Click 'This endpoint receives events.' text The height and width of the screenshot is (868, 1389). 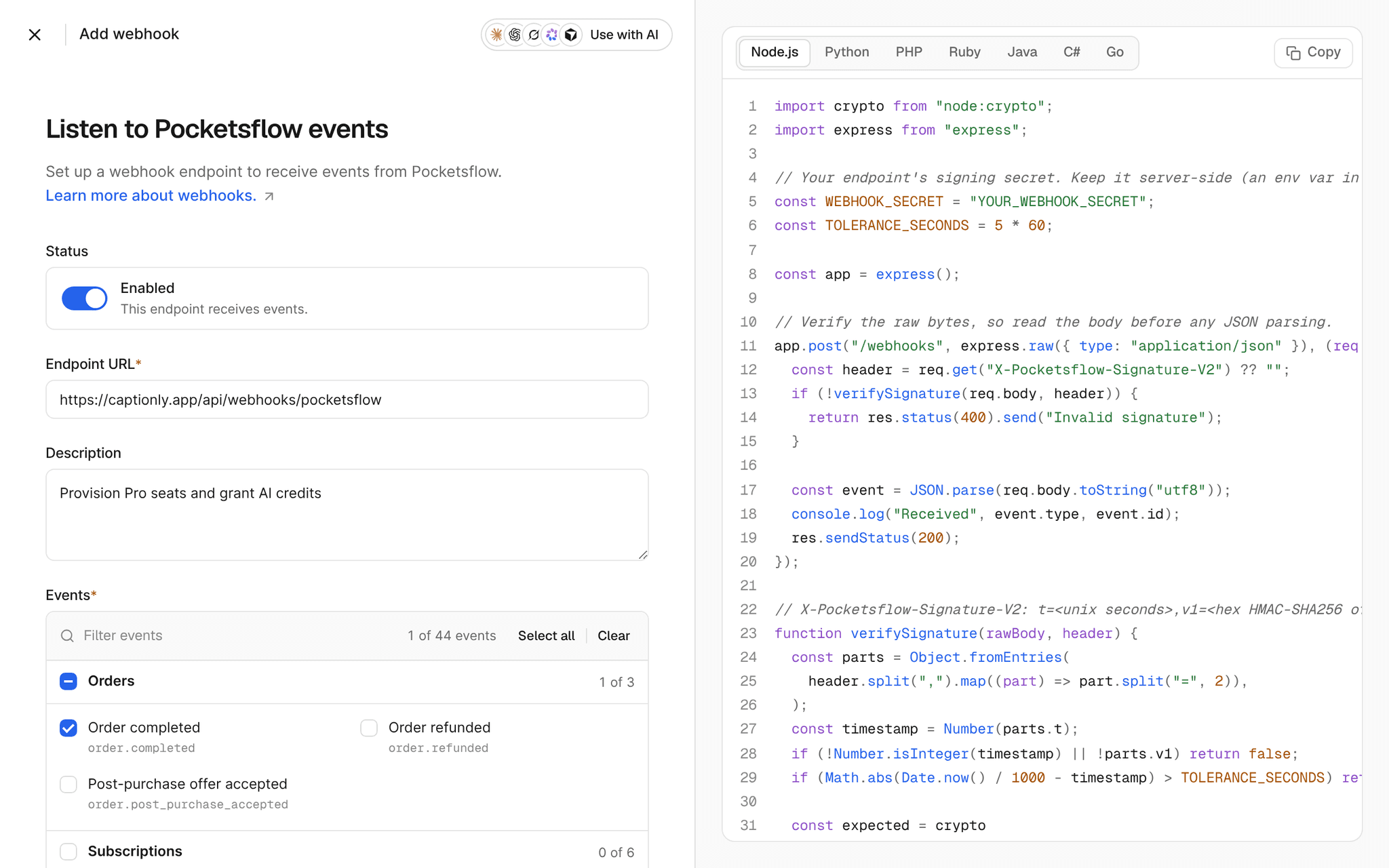214,309
